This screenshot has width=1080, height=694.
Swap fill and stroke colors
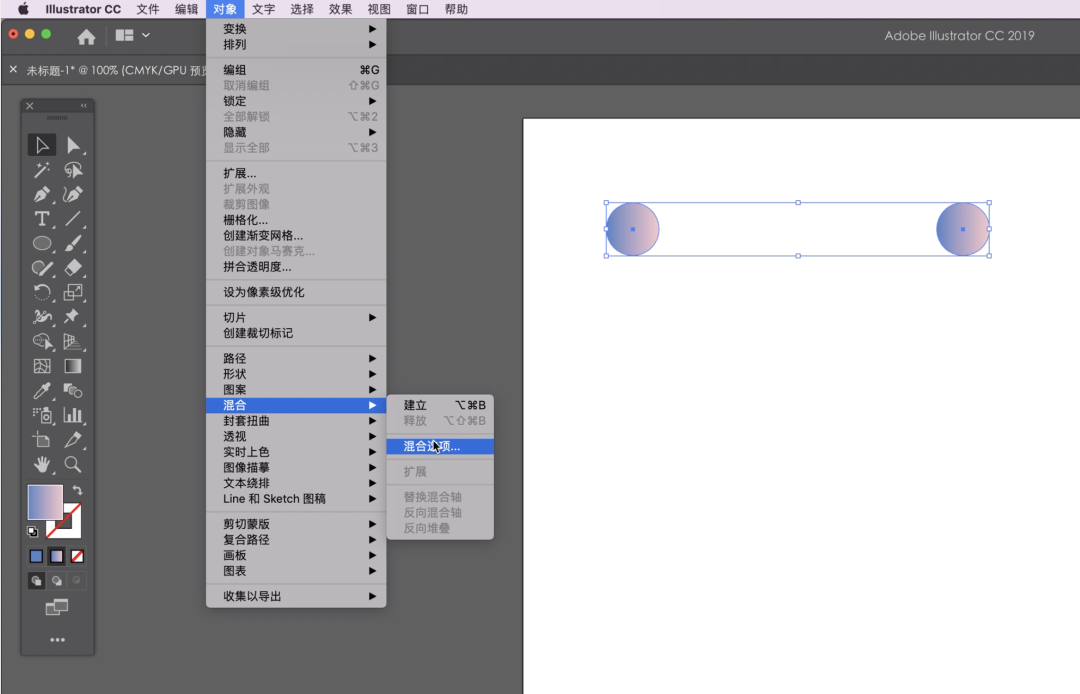pyautogui.click(x=78, y=490)
